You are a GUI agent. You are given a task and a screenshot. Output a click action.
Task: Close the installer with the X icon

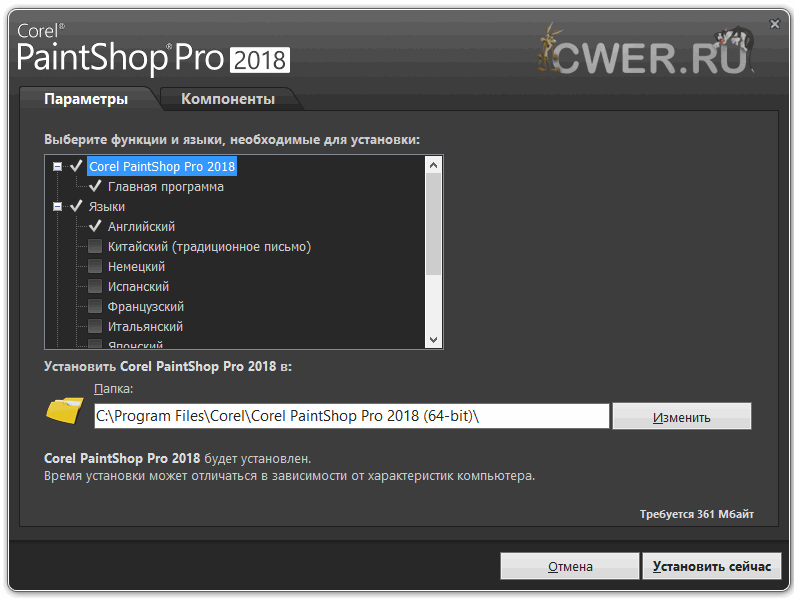774,24
